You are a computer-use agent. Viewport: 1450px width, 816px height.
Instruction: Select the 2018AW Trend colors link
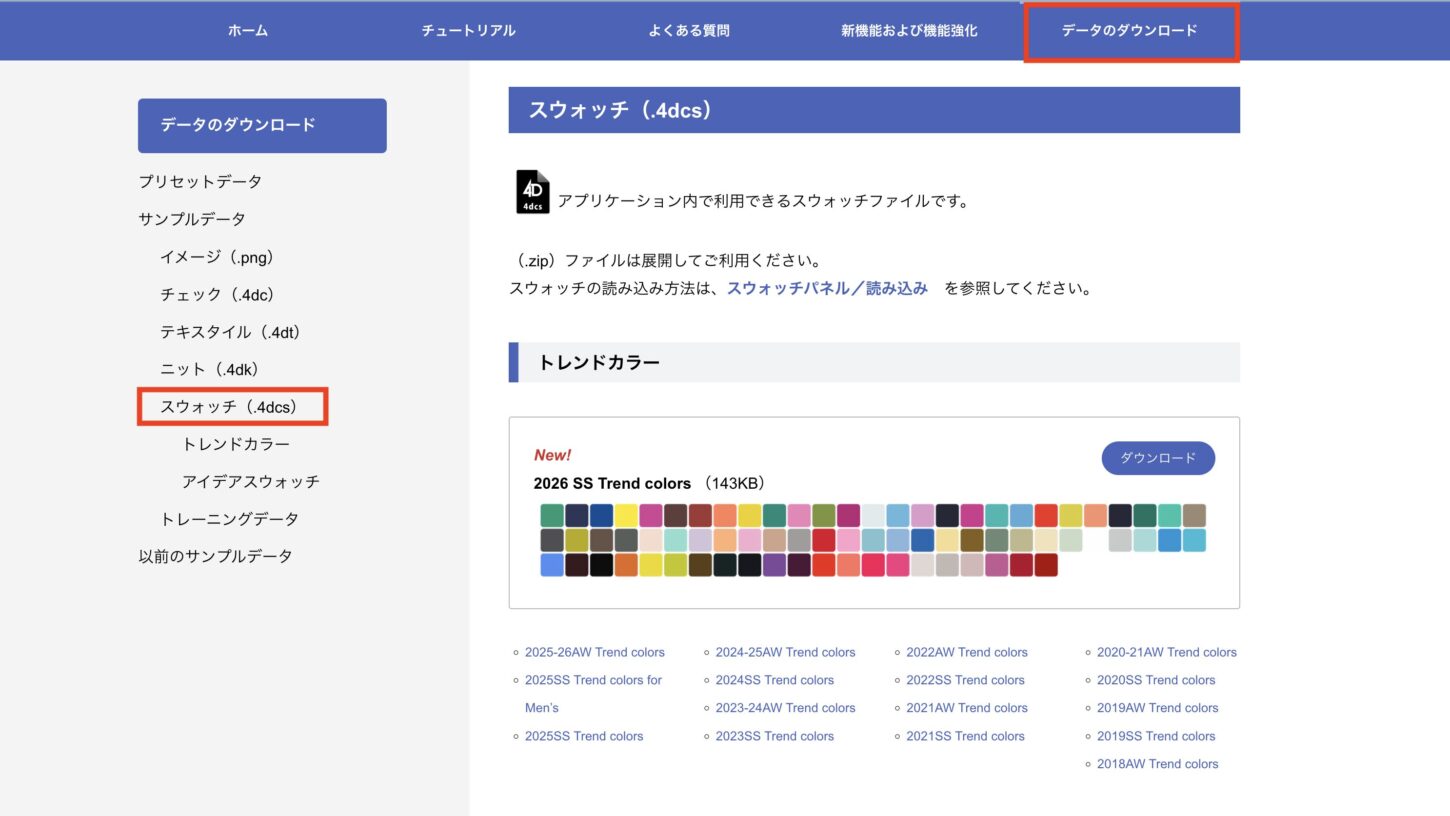point(1157,764)
